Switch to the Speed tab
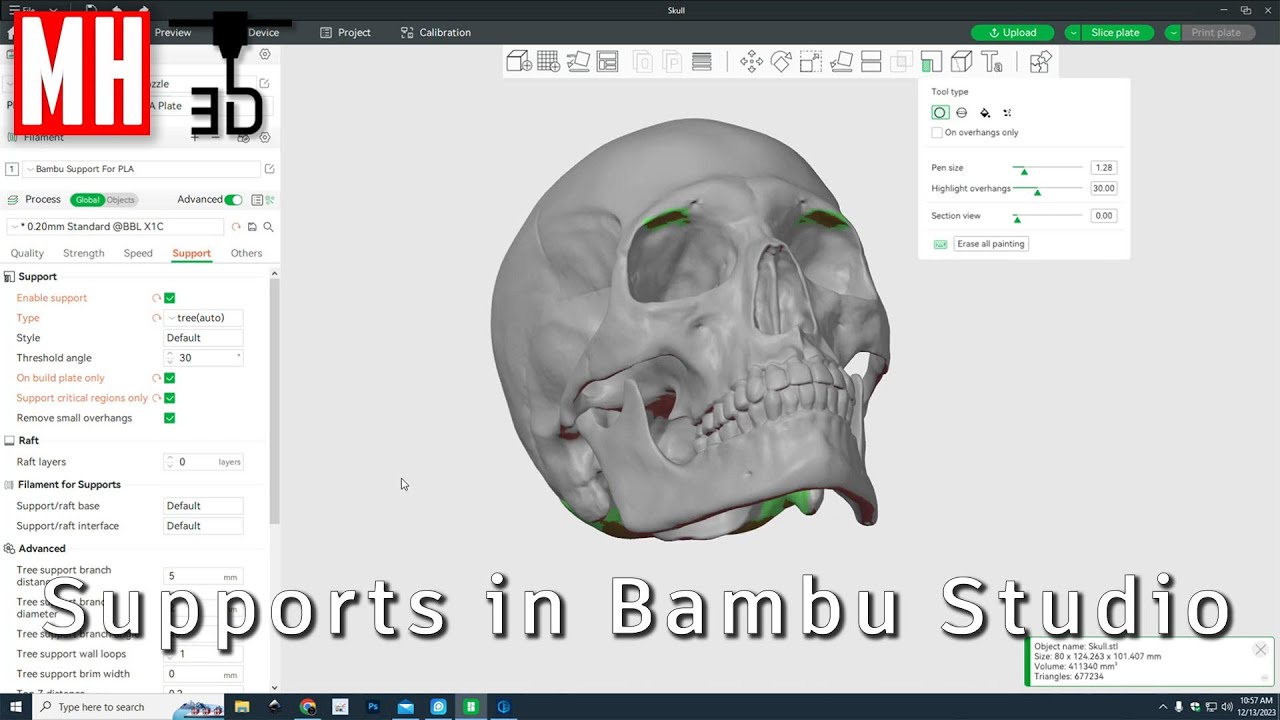Image resolution: width=1280 pixels, height=720 pixels. 138,253
